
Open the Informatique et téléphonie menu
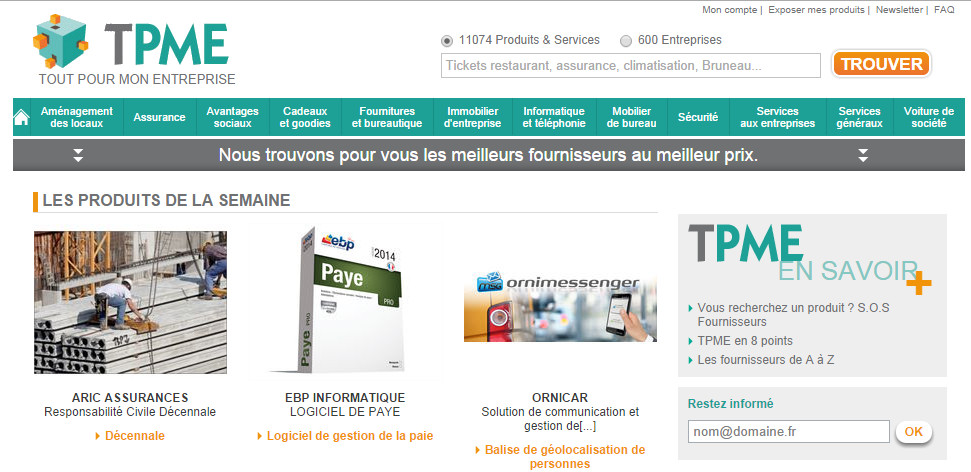(554, 117)
